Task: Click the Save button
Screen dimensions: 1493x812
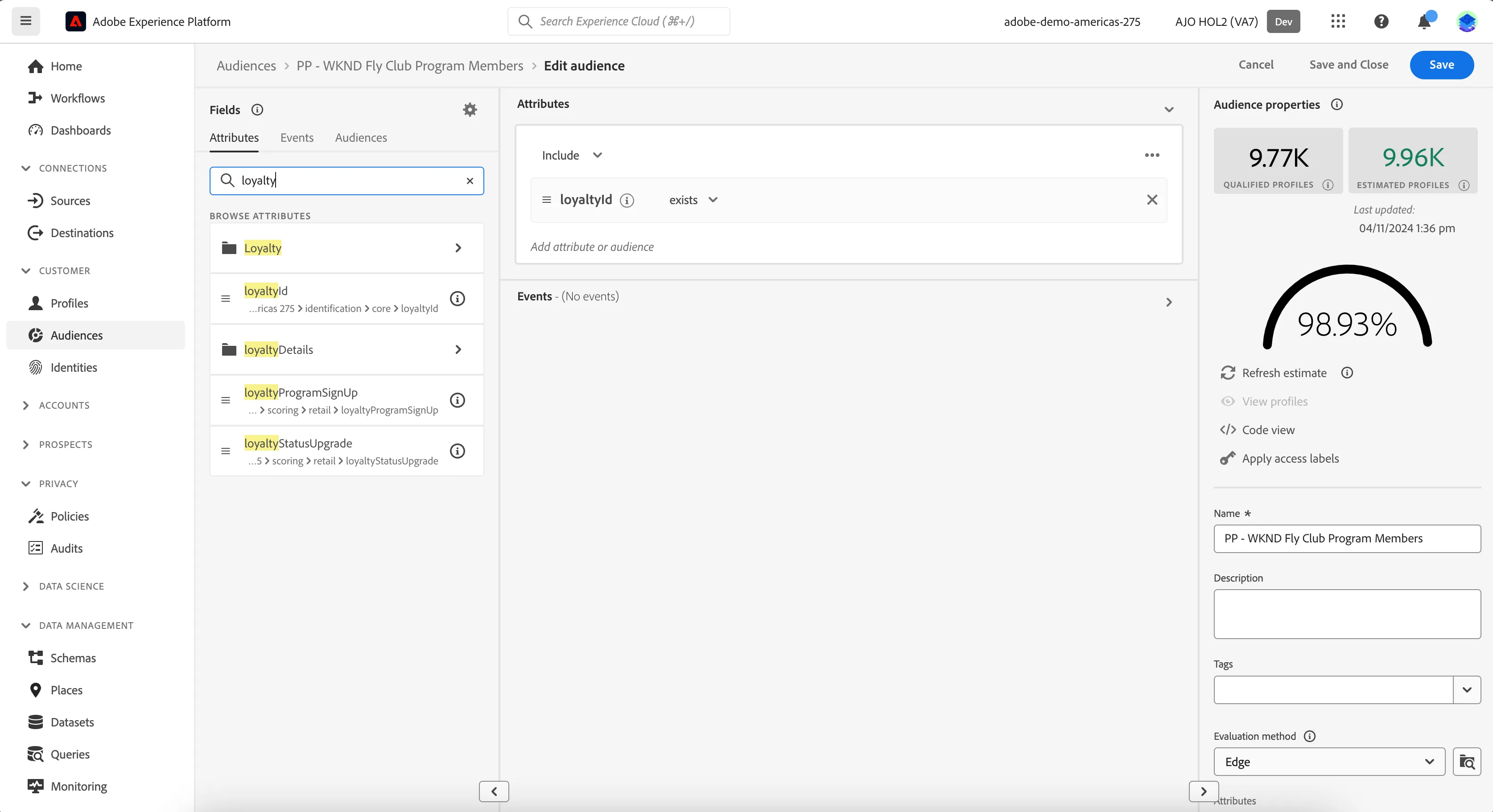Action: [1441, 65]
